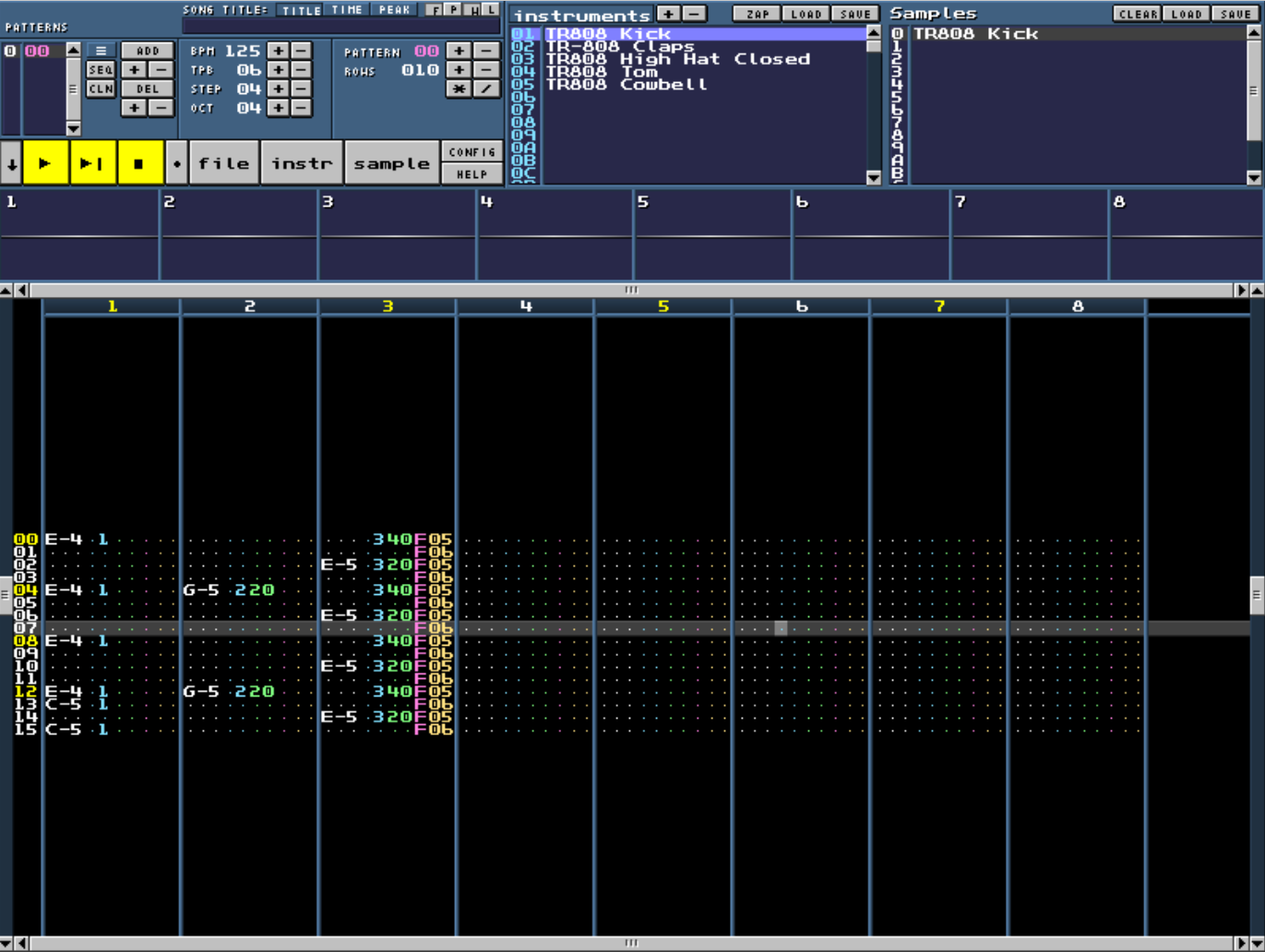Toggle record mode with the dot button

[177, 163]
